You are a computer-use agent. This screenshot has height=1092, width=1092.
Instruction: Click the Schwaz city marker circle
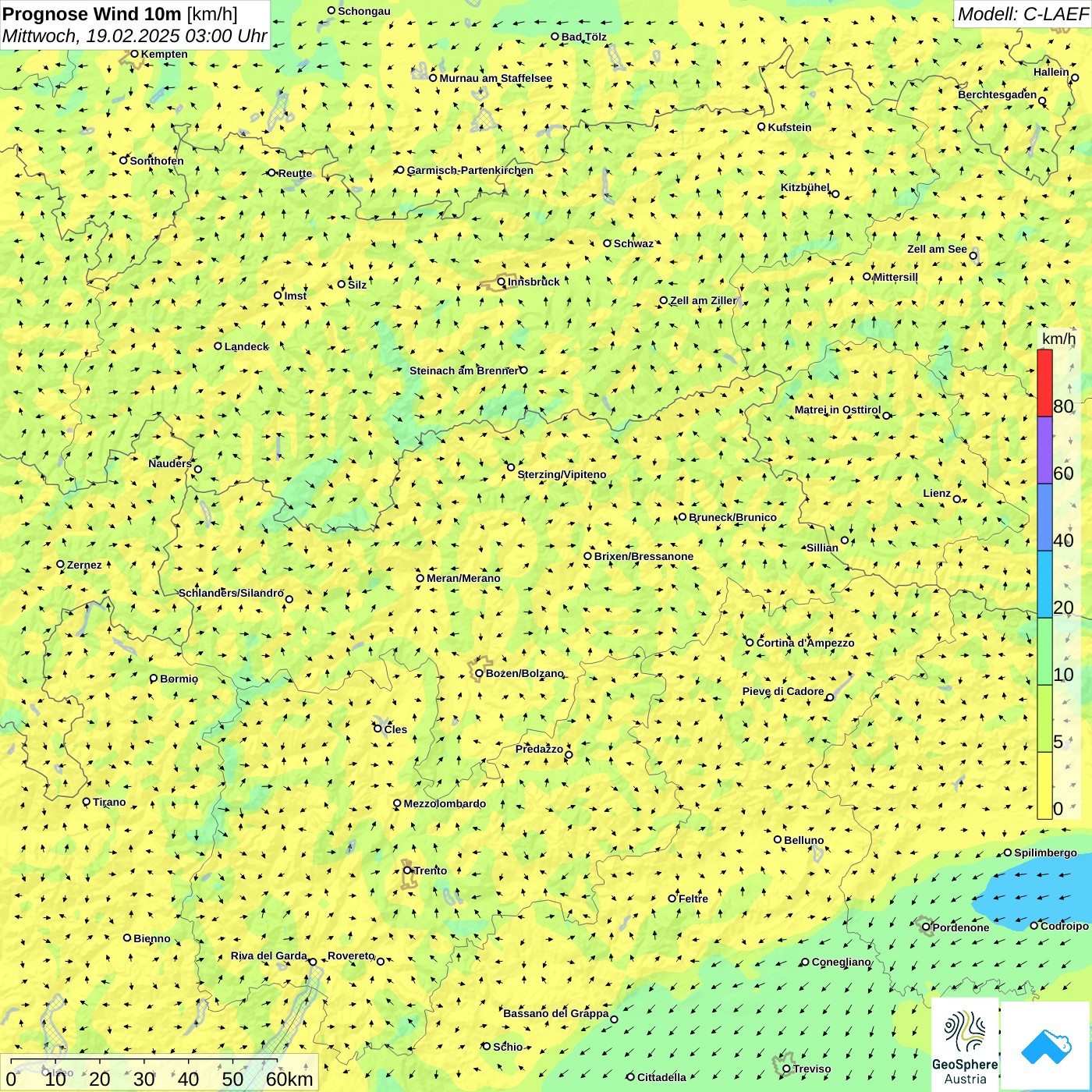(x=607, y=243)
